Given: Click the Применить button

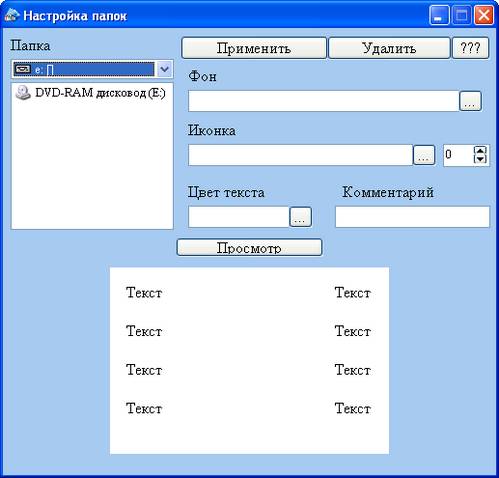Looking at the screenshot, I should point(254,48).
